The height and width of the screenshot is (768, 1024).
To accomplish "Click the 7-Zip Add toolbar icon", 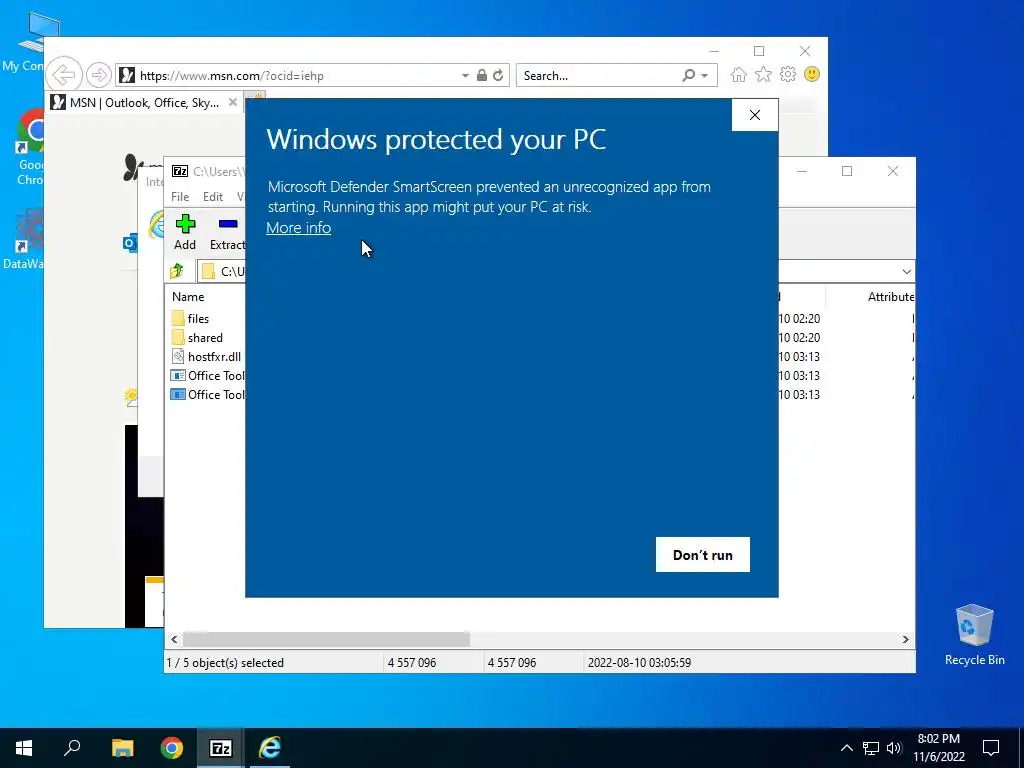I will coord(185,232).
